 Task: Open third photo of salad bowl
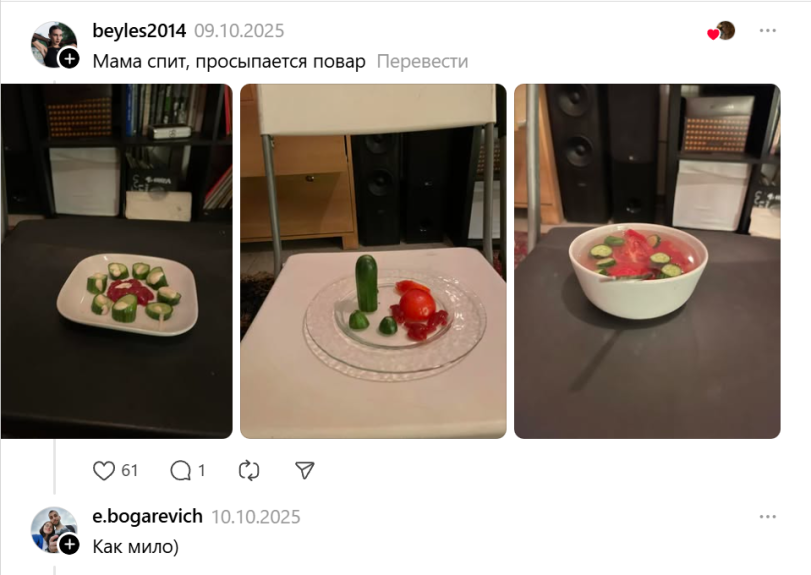(x=647, y=261)
